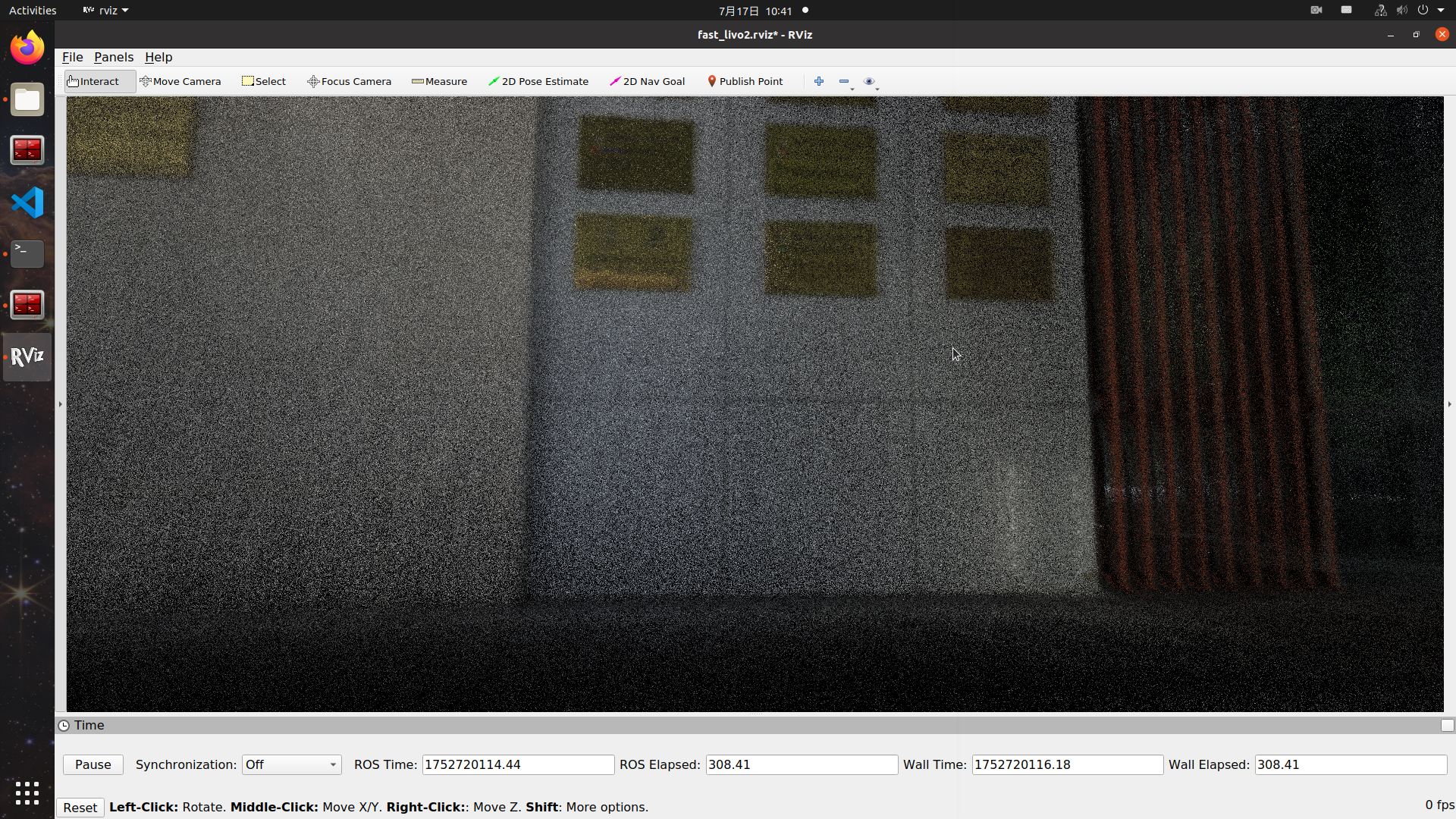Select the Interact tool
The width and height of the screenshot is (1456, 819).
[93, 82]
